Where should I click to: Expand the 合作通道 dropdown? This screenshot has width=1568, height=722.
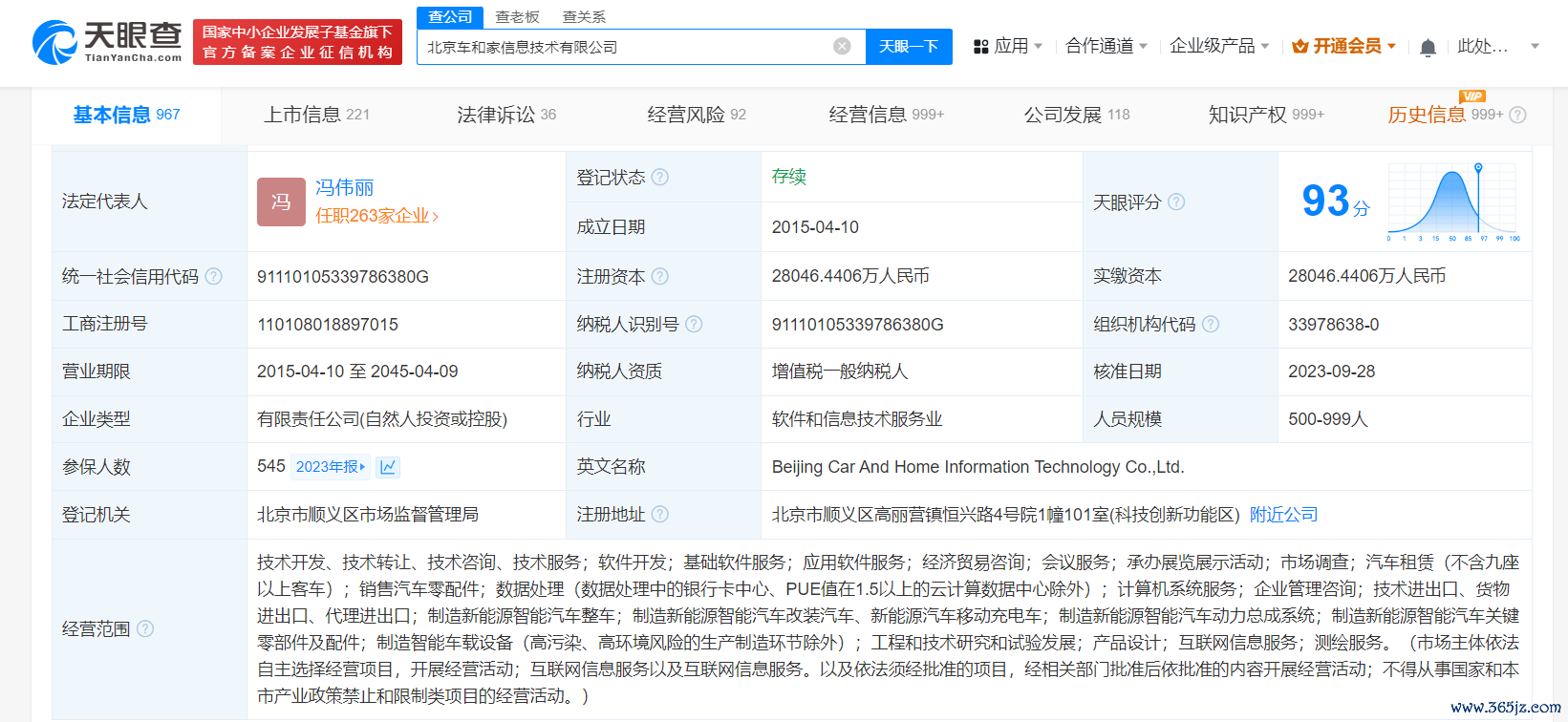(x=1143, y=46)
